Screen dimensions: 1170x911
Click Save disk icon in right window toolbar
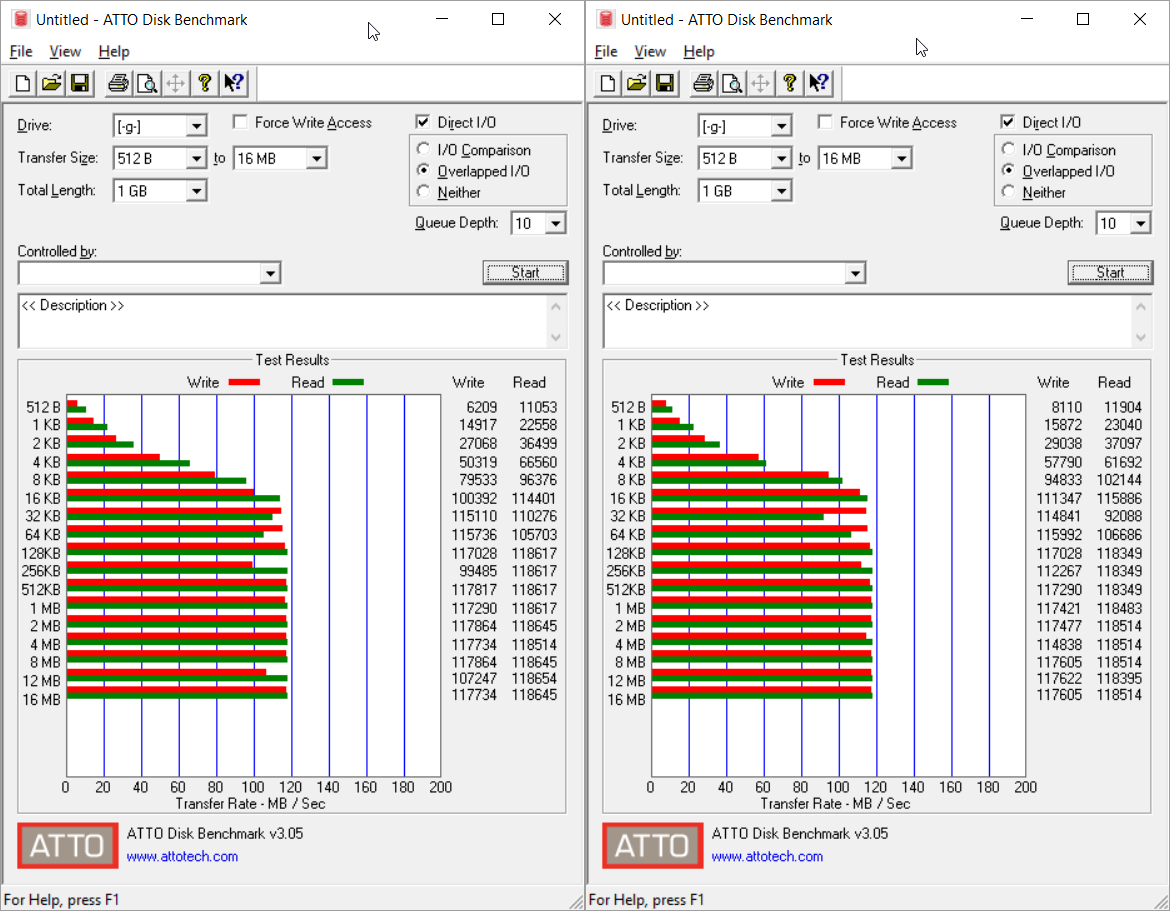pyautogui.click(x=665, y=83)
